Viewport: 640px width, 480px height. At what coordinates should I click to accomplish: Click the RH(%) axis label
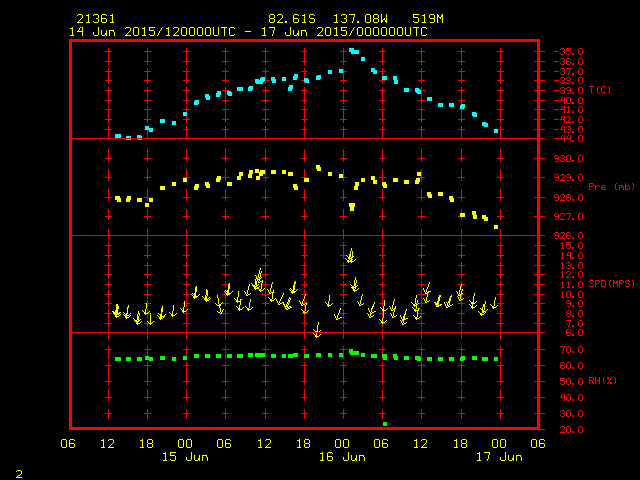[602, 380]
